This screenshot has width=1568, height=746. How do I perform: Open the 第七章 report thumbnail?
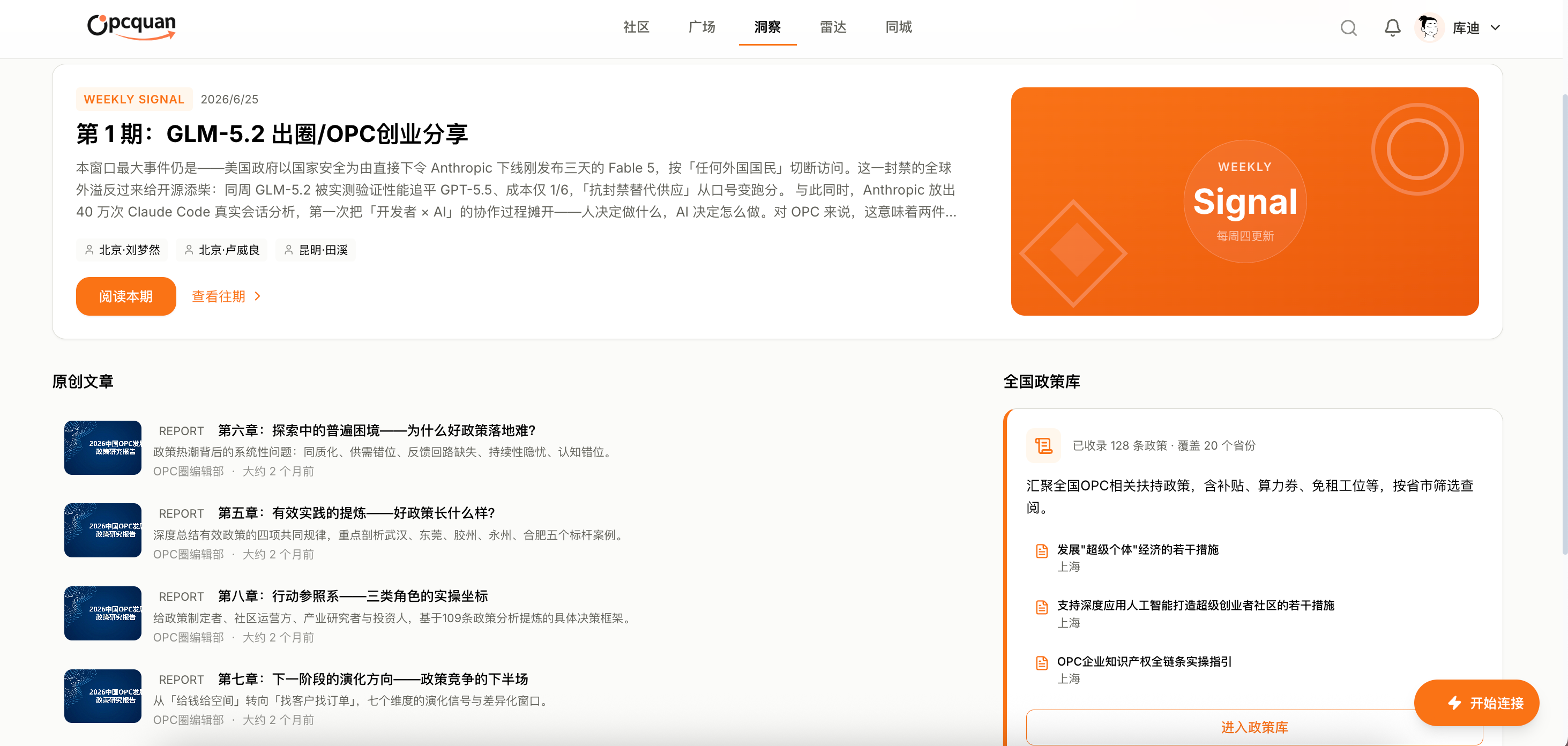coord(103,696)
